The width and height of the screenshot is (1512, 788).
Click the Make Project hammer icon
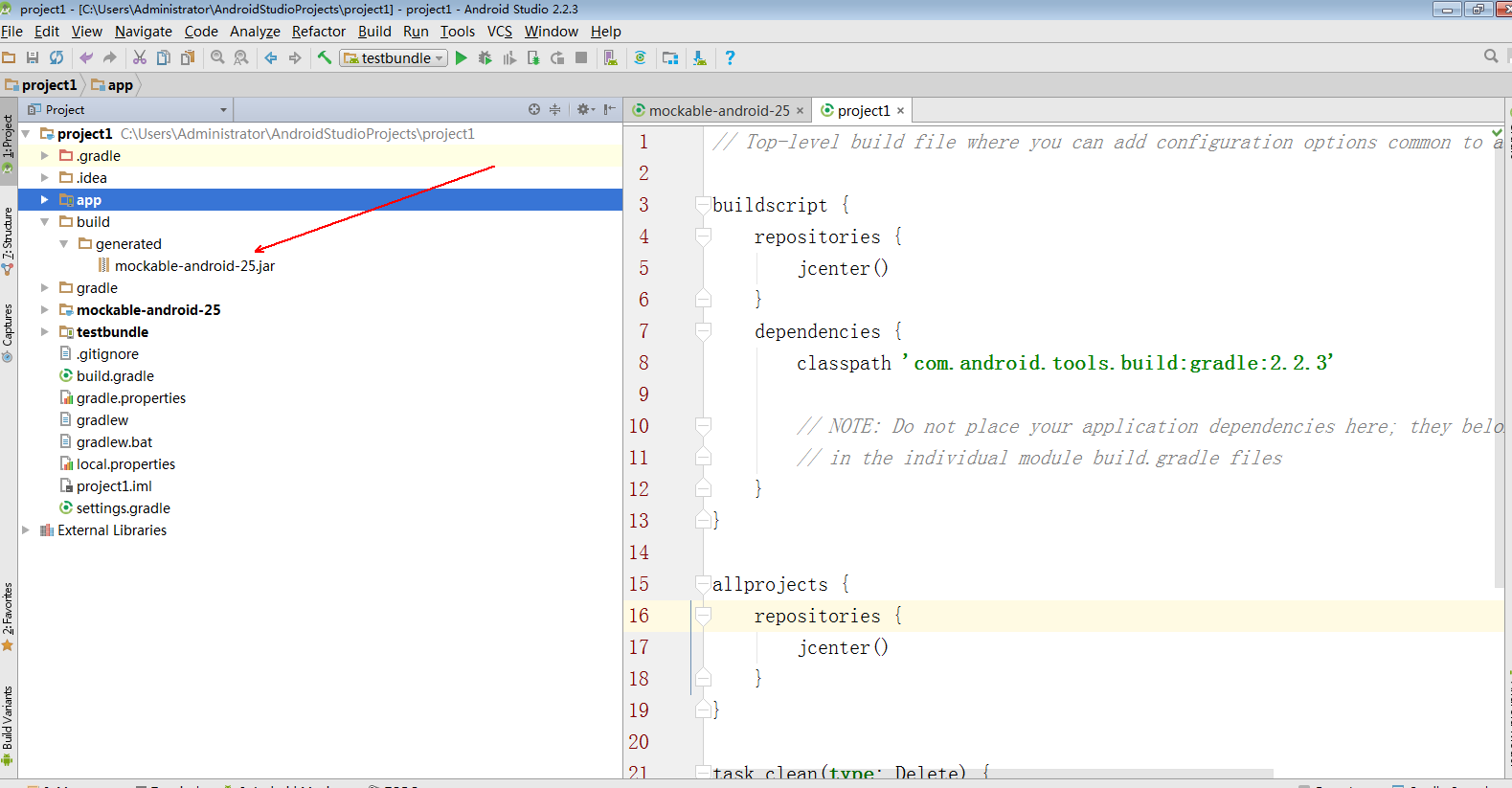pos(325,57)
